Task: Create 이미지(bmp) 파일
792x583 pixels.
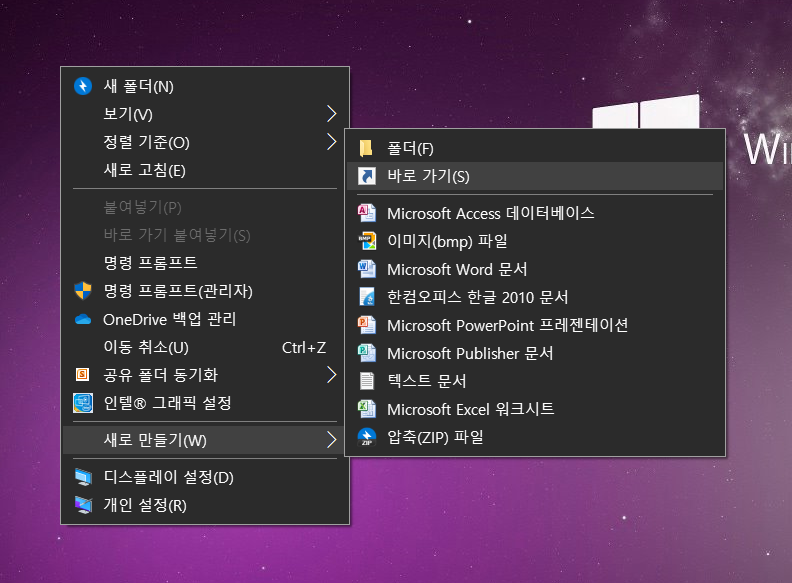Action: (x=535, y=241)
